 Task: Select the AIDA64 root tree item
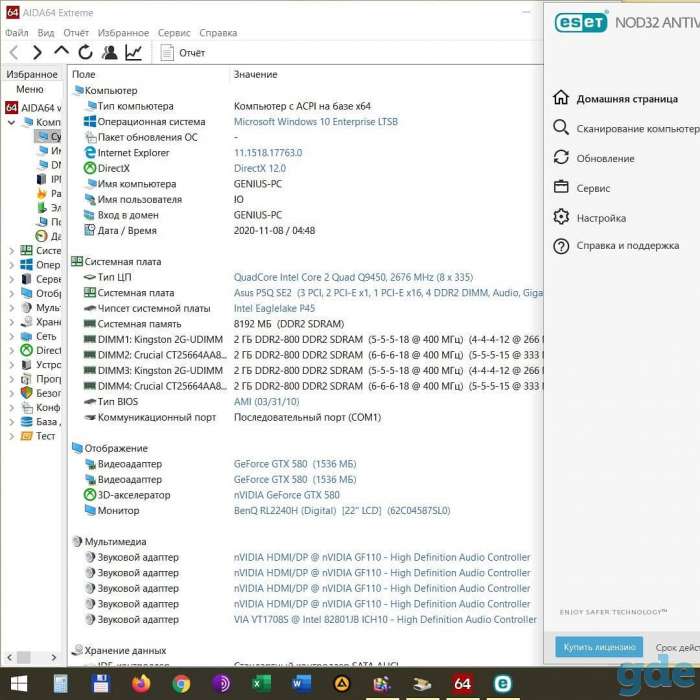(x=33, y=108)
